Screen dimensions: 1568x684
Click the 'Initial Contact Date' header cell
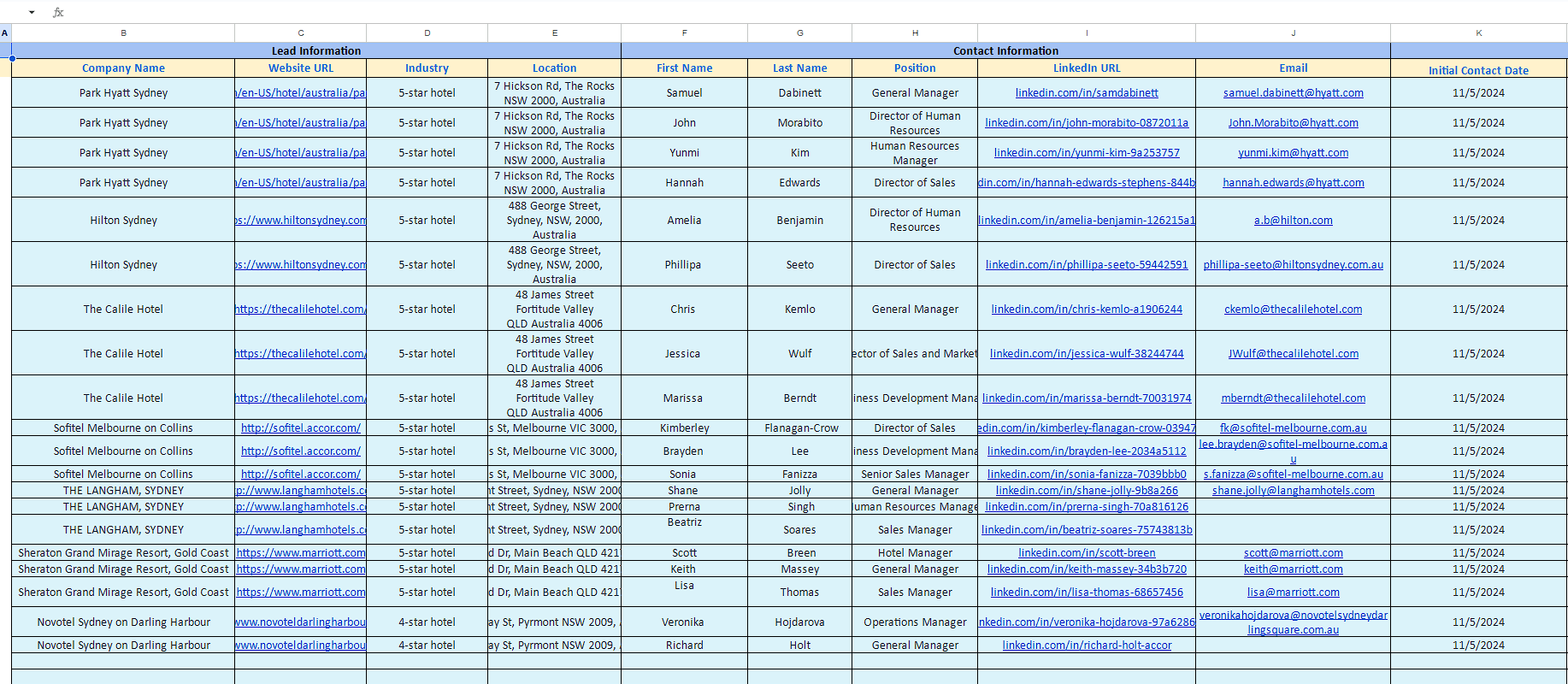(1479, 70)
